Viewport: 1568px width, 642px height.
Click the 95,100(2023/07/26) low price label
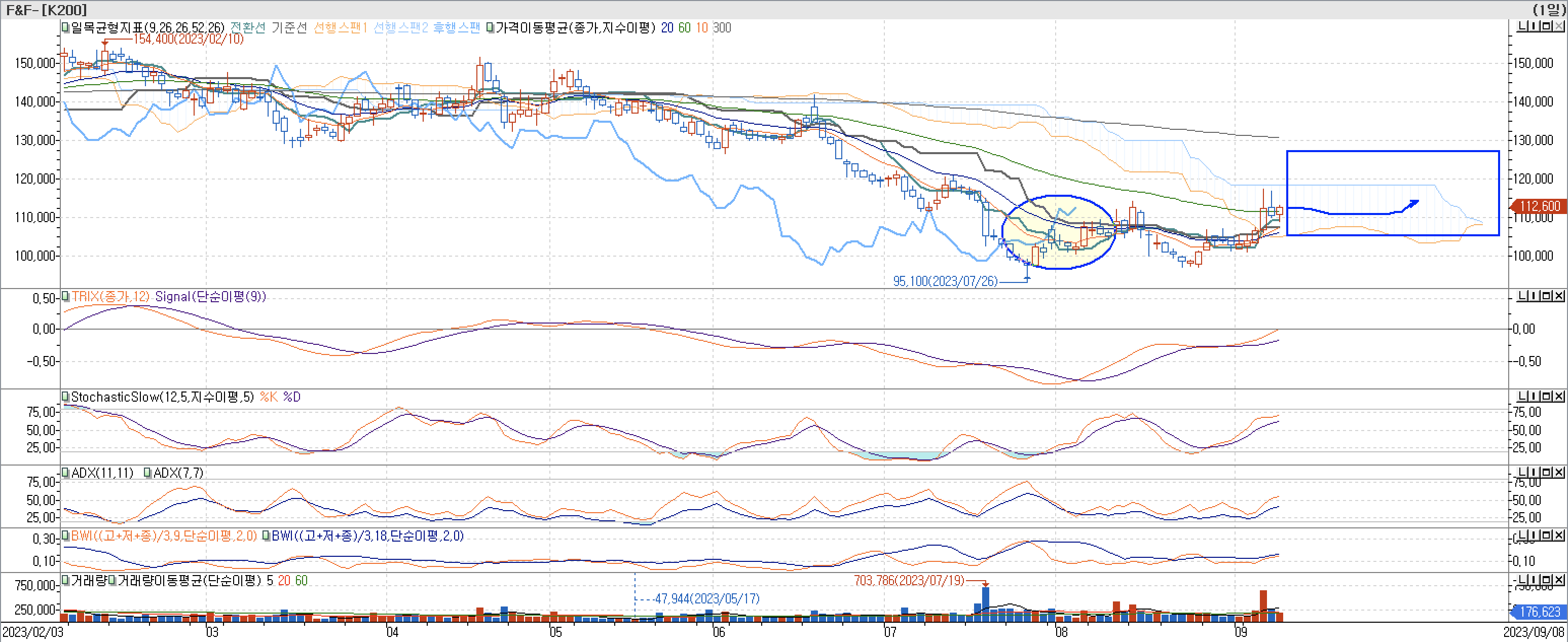click(x=947, y=281)
